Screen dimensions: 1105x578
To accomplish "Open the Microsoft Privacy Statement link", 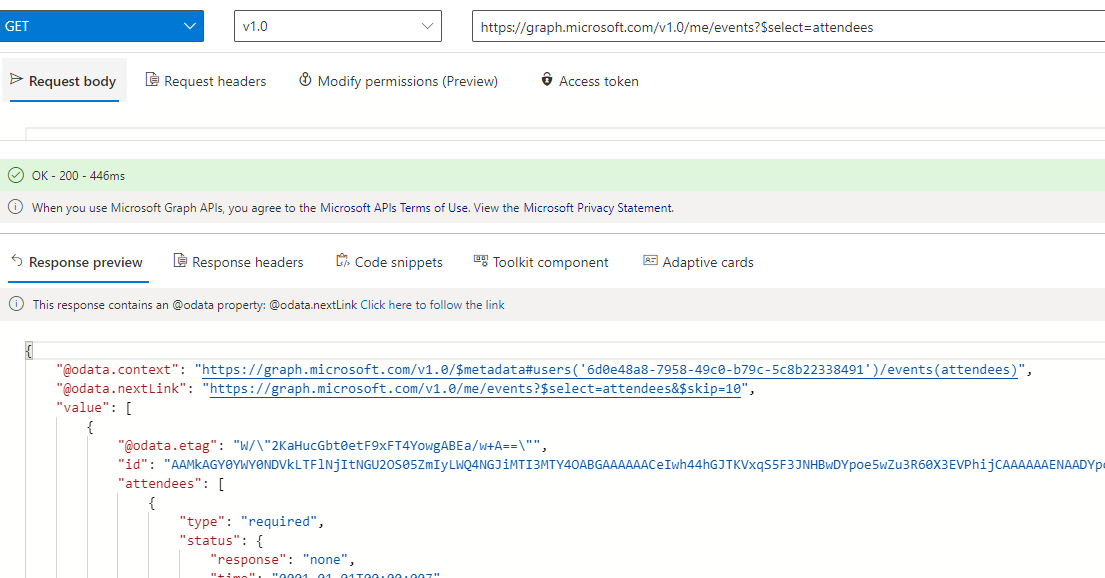I will coord(598,208).
